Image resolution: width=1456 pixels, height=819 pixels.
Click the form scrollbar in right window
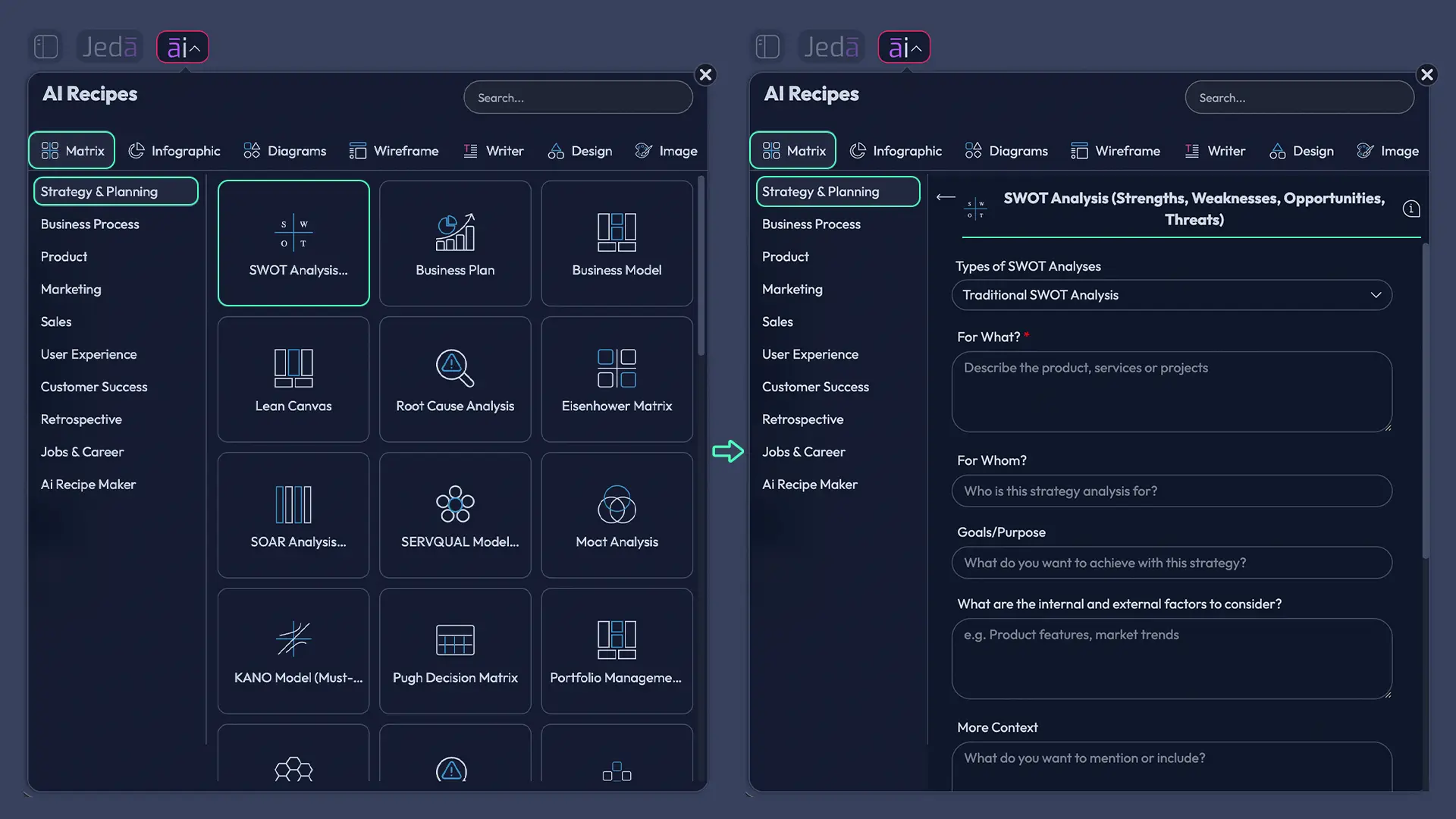point(1425,400)
